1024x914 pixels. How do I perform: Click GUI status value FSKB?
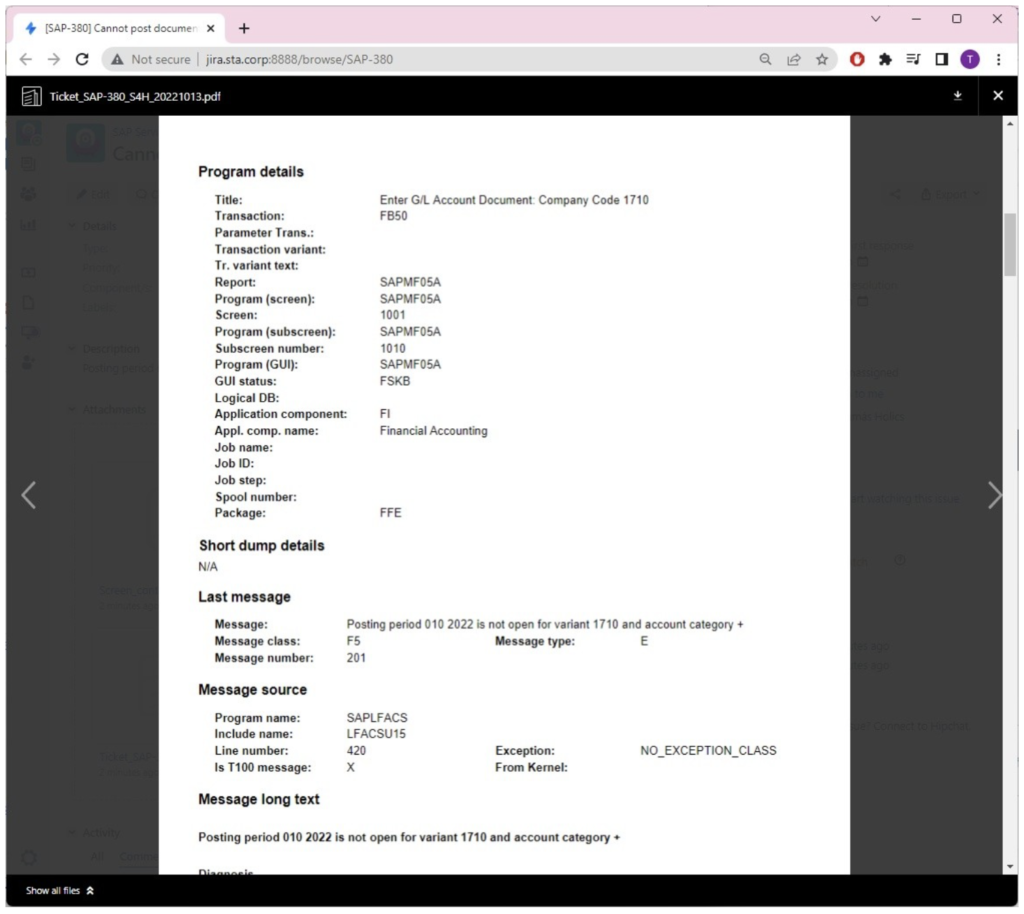click(x=394, y=381)
